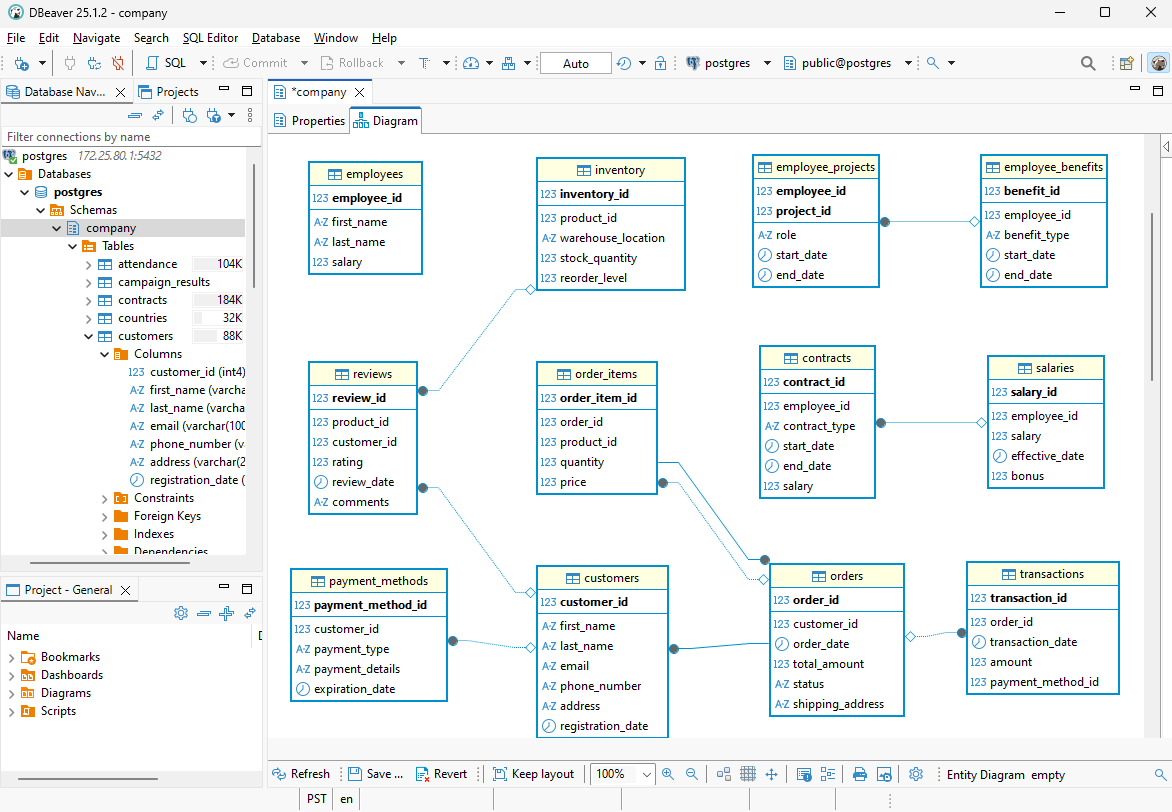Select the contracts table in navigator
Viewport: 1172px width, 812px height.
tap(142, 301)
